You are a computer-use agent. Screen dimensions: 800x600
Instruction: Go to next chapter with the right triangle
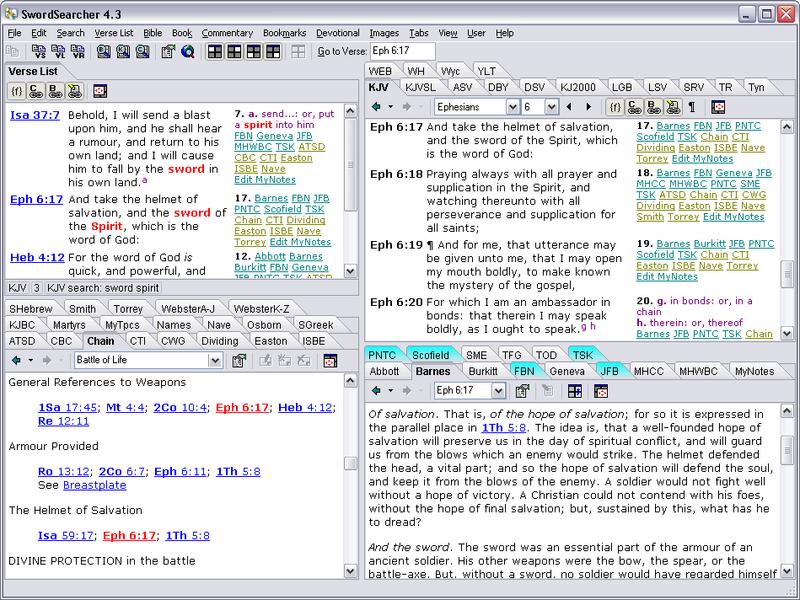(588, 107)
